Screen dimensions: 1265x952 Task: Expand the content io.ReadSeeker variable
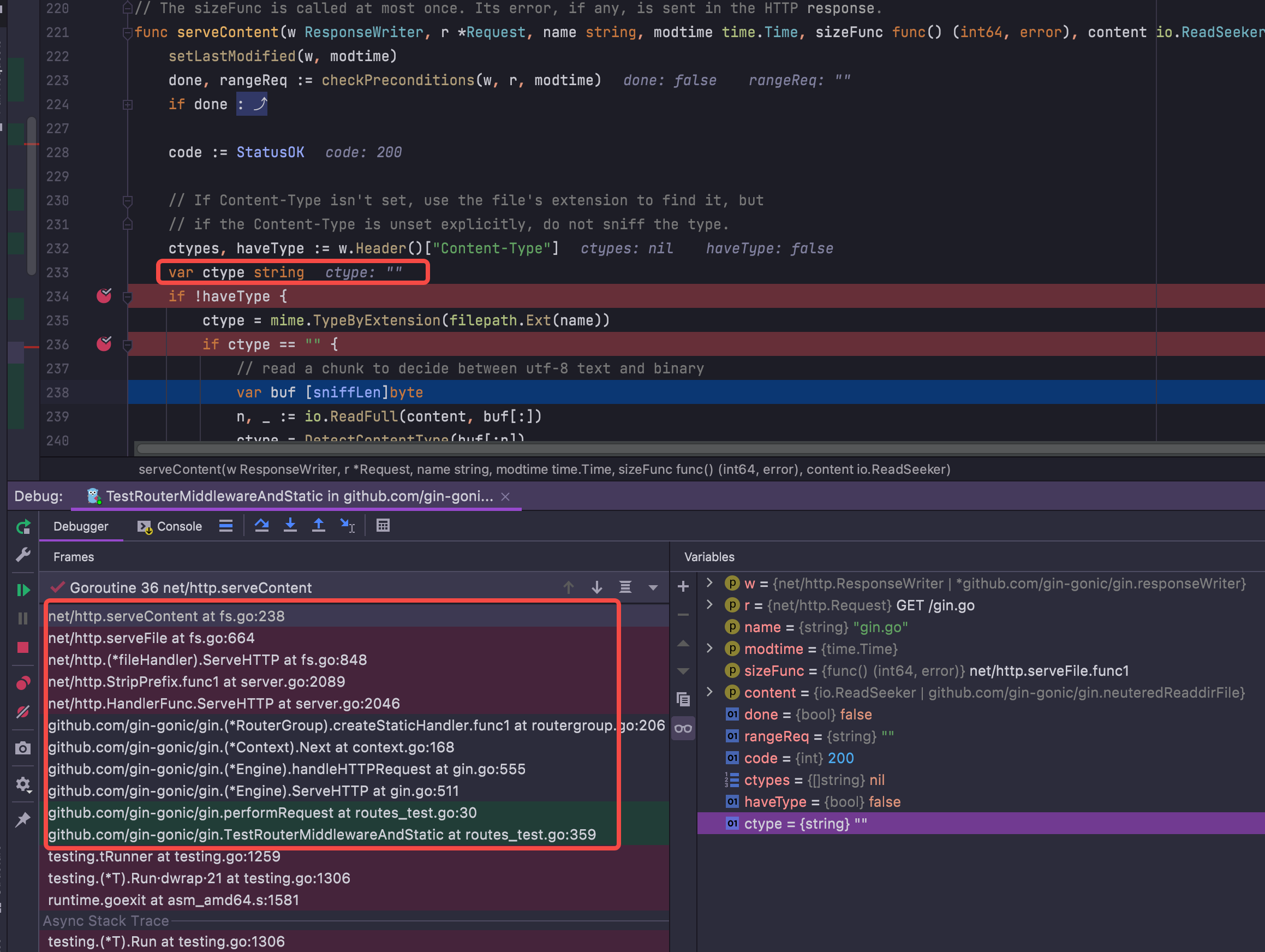709,692
